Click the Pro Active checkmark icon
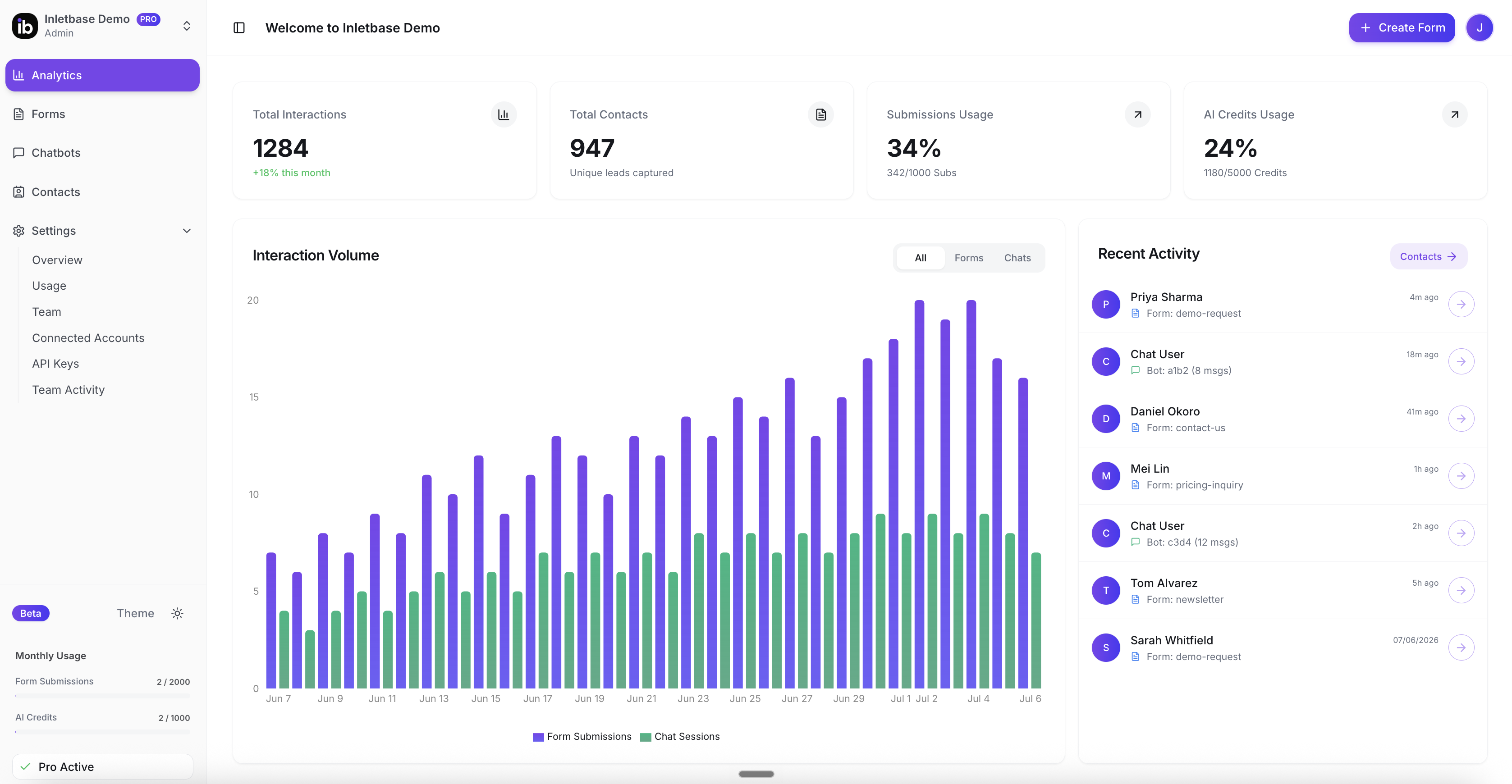Screen dimensions: 1512x784 tap(25, 766)
